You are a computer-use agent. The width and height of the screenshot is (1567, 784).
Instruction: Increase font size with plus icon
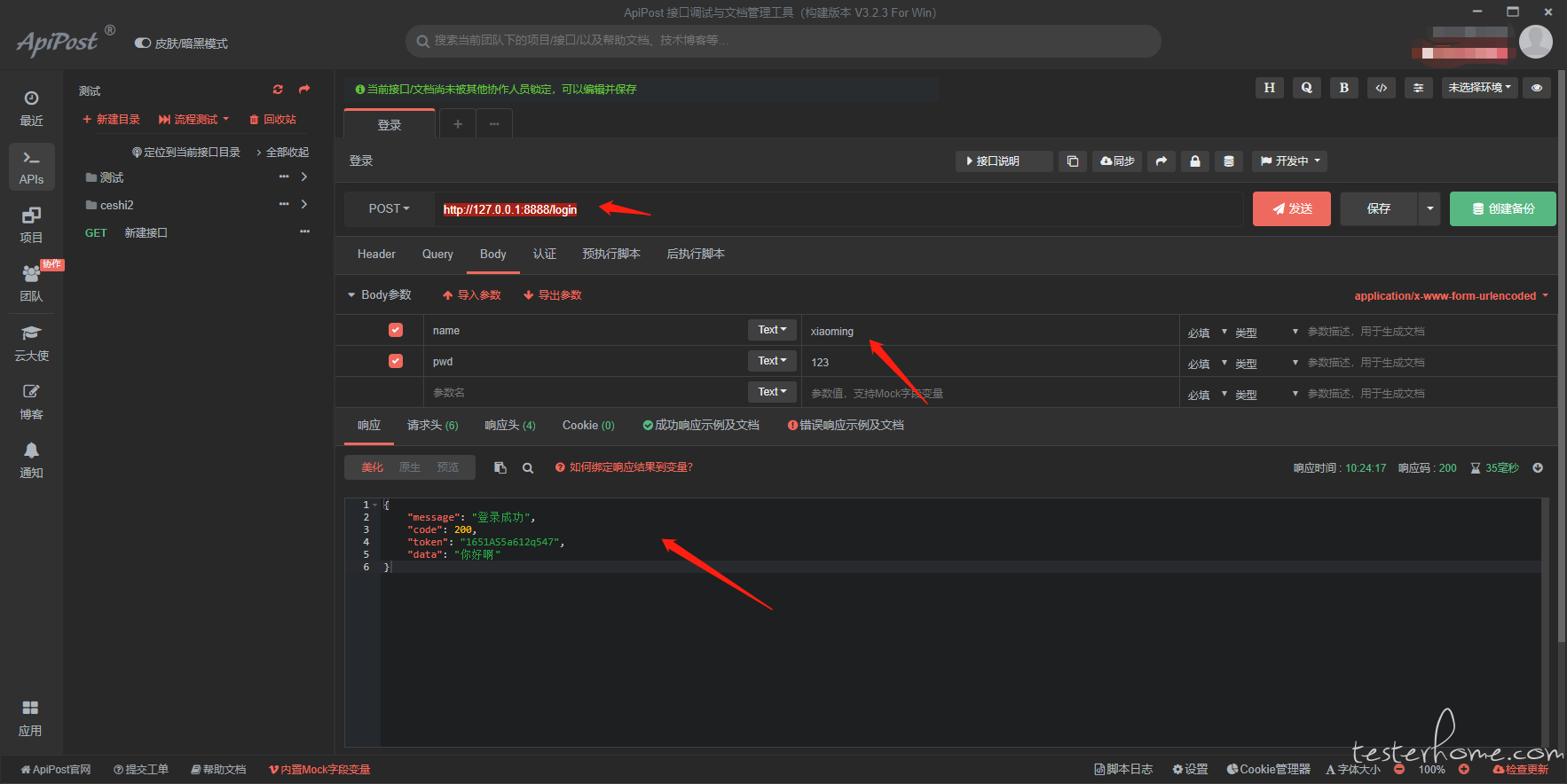1464,769
